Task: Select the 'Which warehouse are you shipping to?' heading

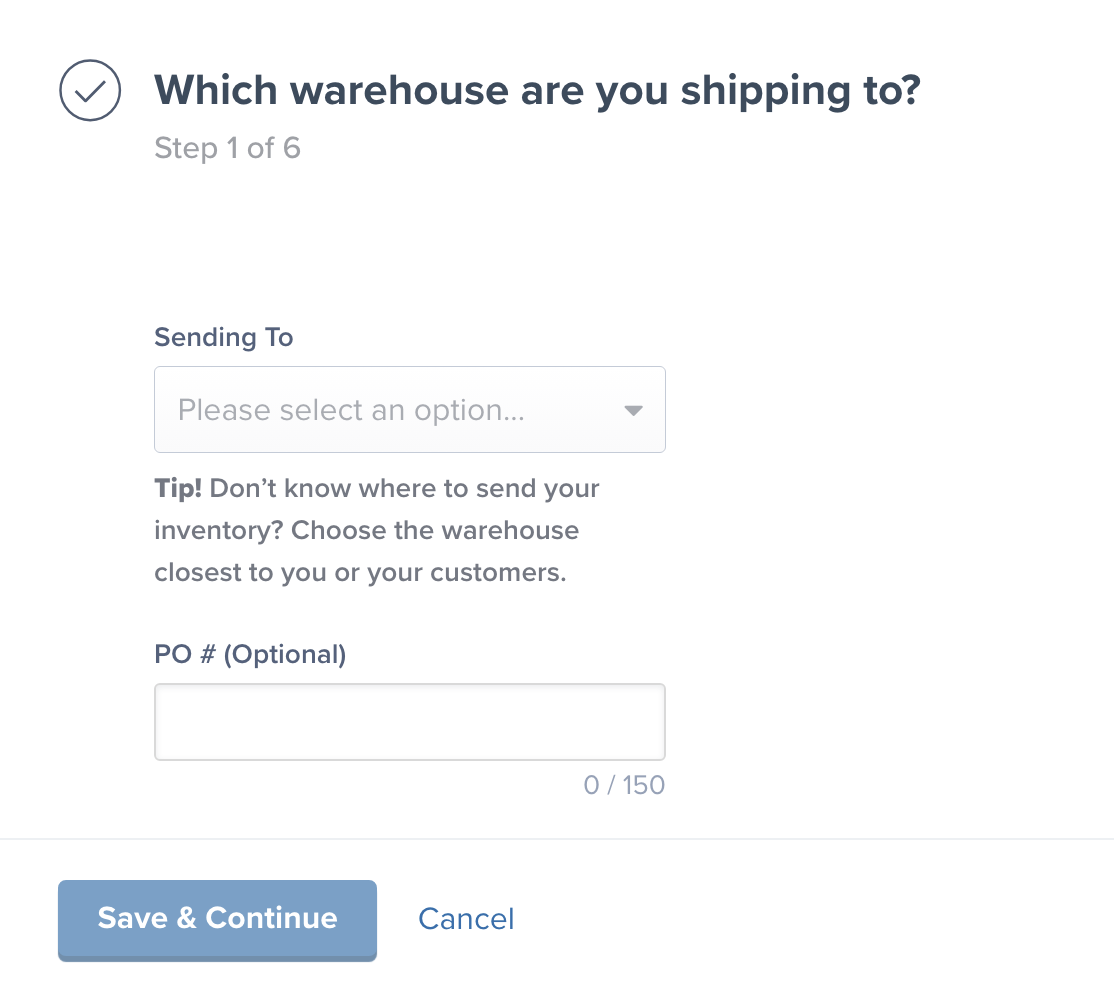Action: point(538,90)
